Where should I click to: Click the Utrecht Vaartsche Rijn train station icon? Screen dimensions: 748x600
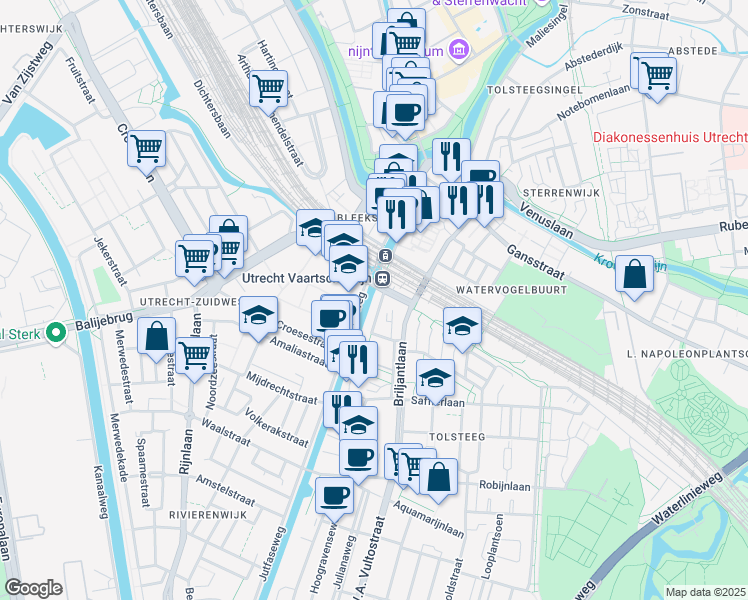pyautogui.click(x=382, y=279)
